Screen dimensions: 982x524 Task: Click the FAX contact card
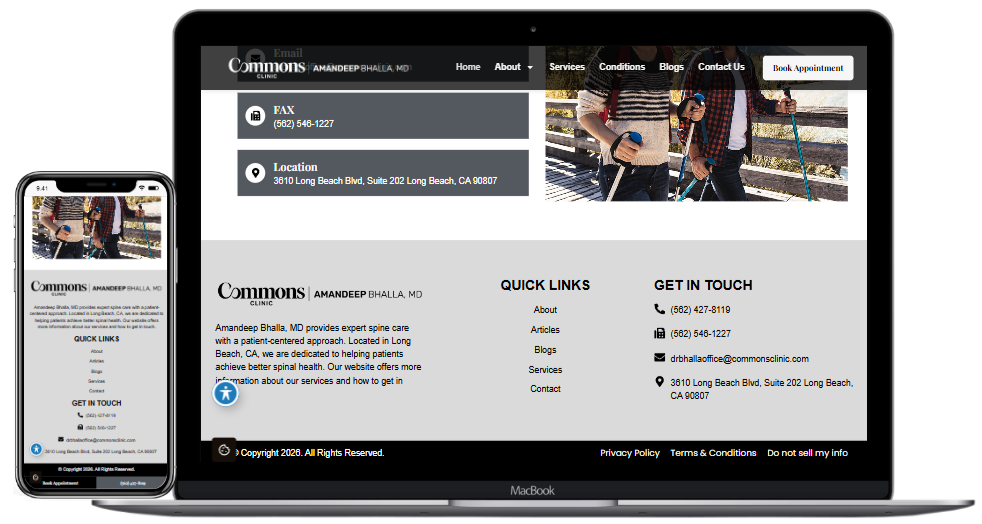pyautogui.click(x=383, y=116)
